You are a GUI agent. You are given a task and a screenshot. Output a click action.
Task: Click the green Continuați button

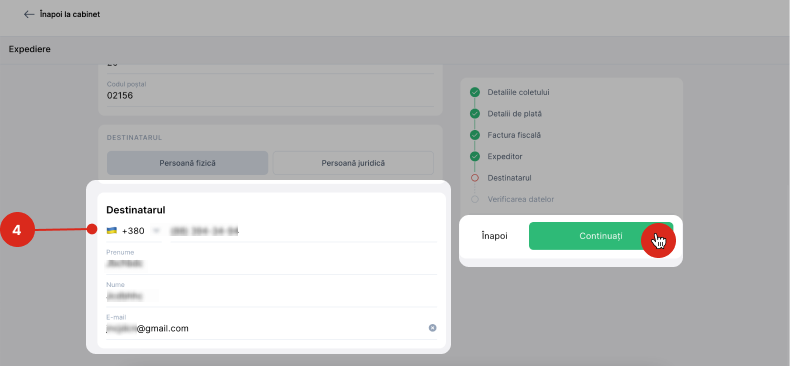tap(601, 236)
